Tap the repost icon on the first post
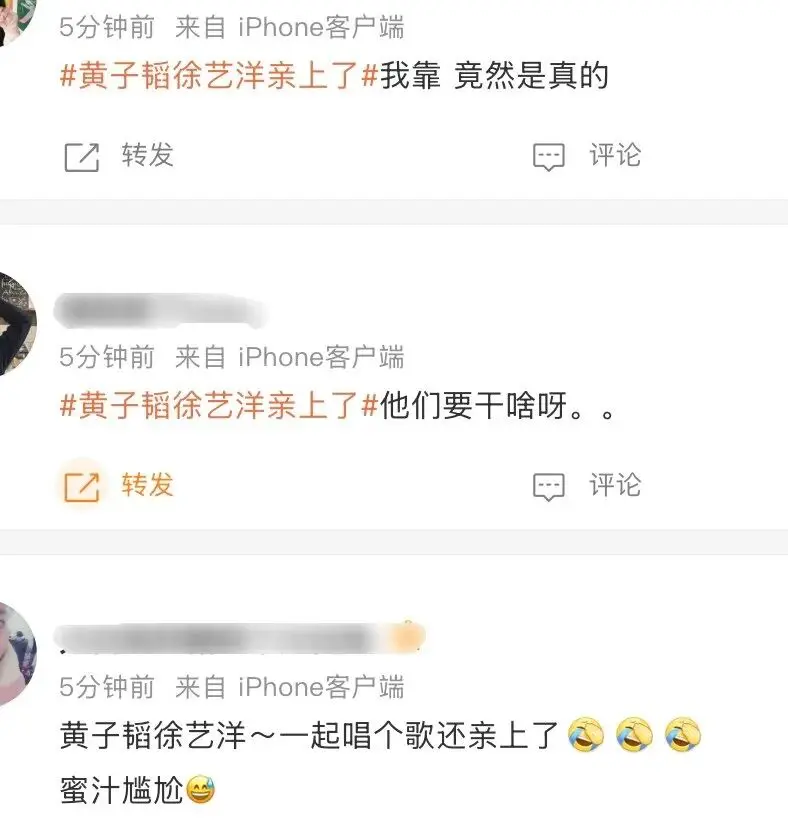This screenshot has height=832, width=788. point(82,157)
